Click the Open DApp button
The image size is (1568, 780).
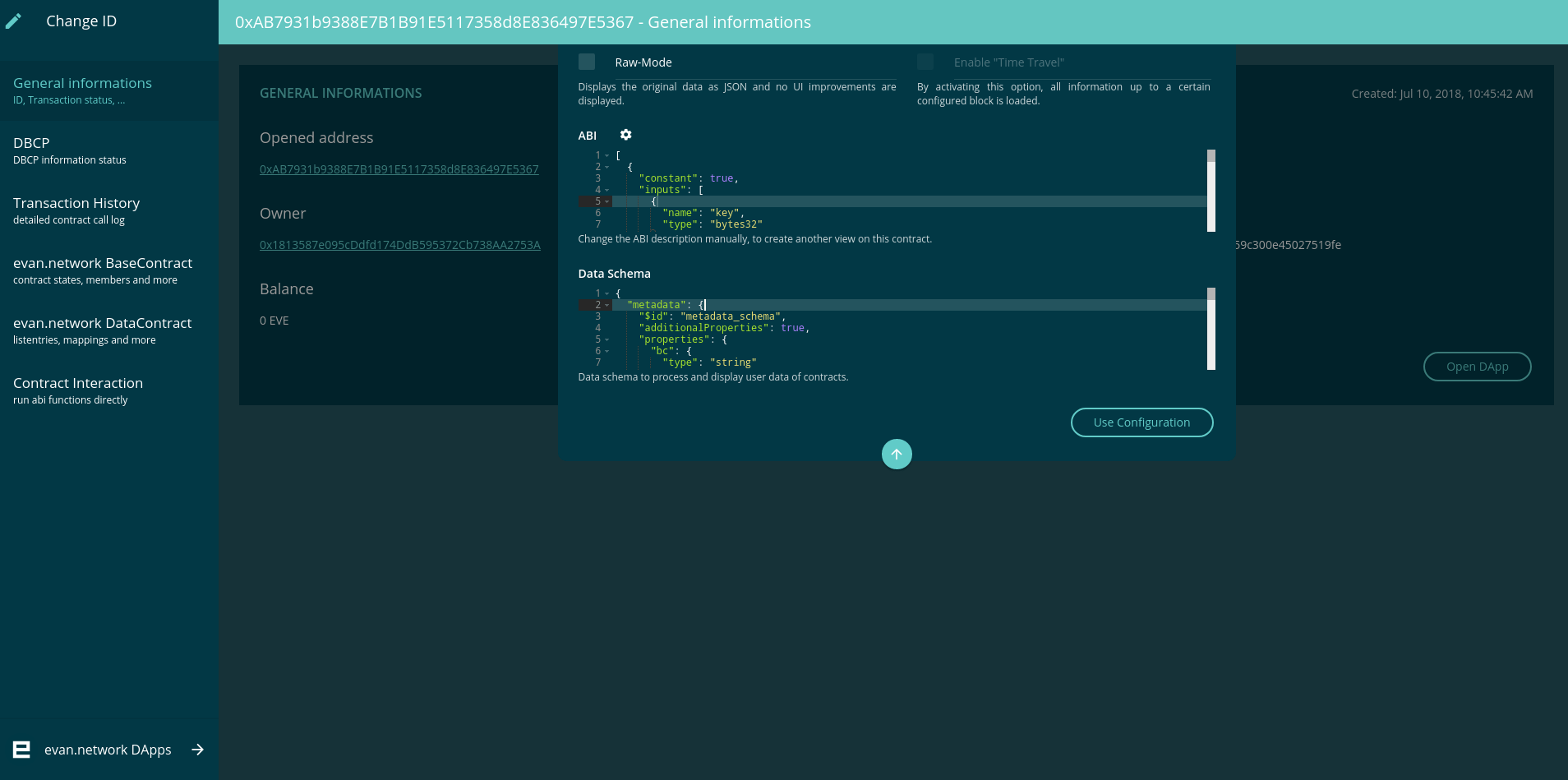(1477, 367)
